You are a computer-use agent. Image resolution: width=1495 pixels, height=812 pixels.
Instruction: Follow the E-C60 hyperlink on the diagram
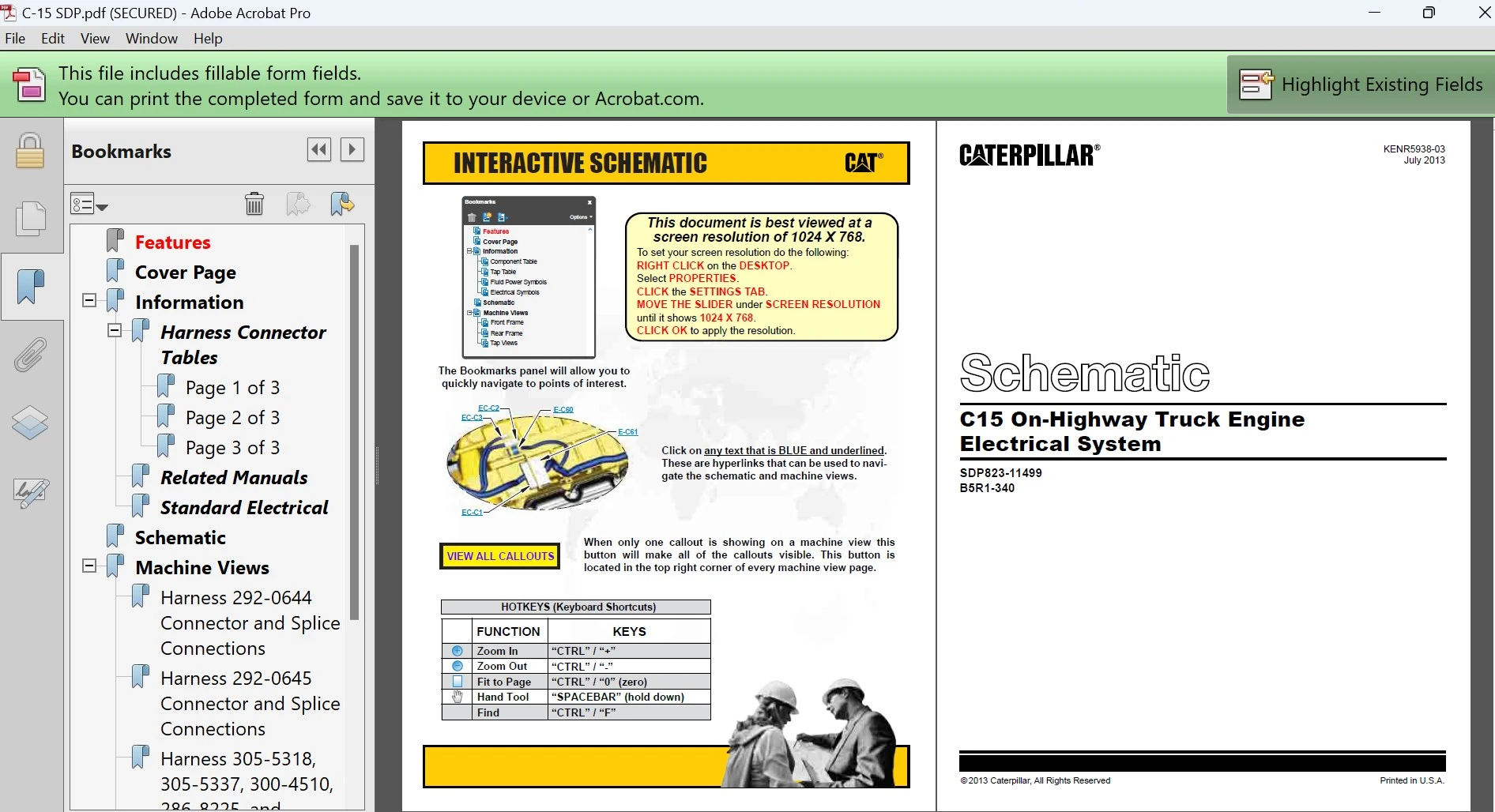tap(563, 410)
